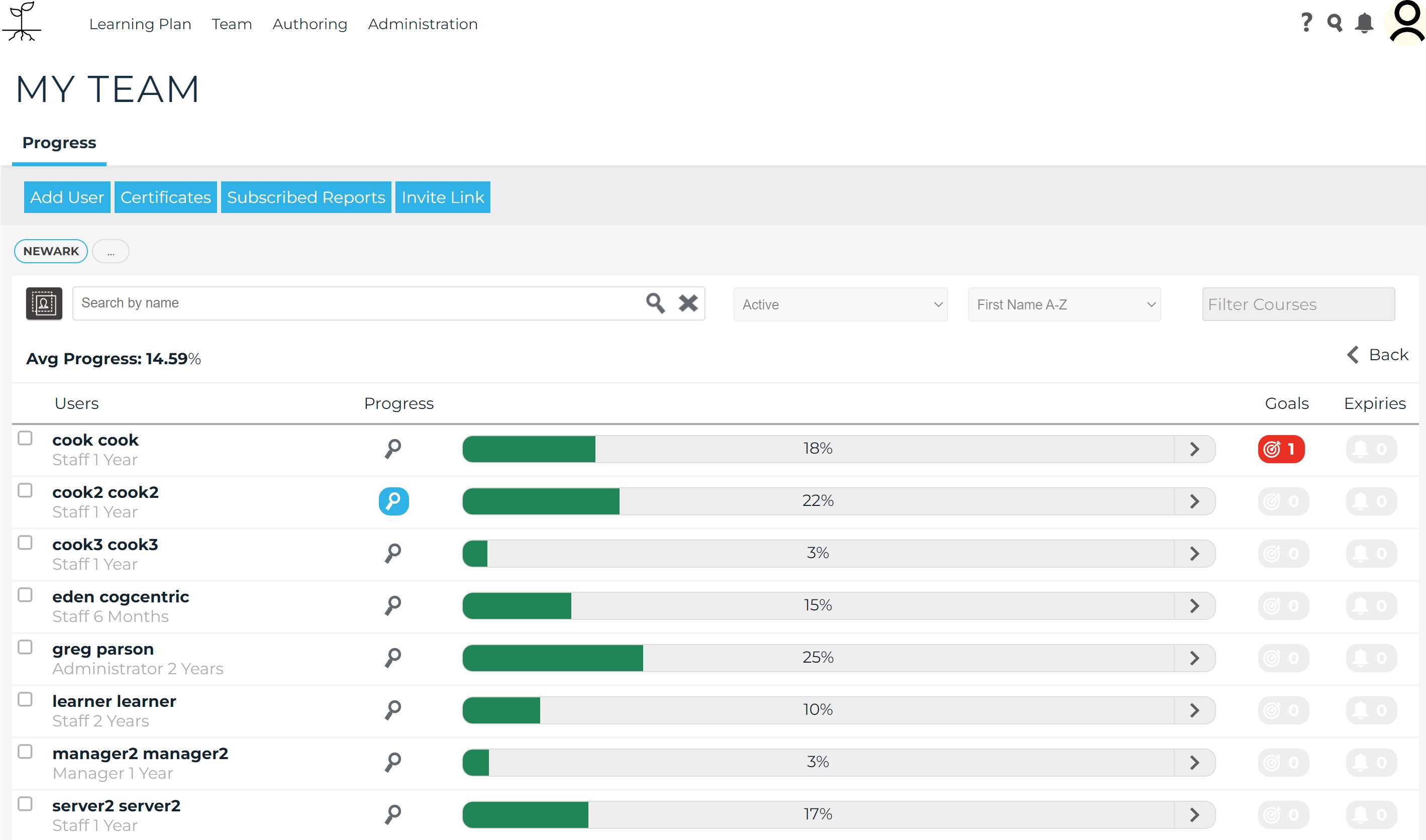Viewport: 1426px width, 840px height.
Task: Click the expiries bell icon for cook cook
Action: coord(1371,449)
